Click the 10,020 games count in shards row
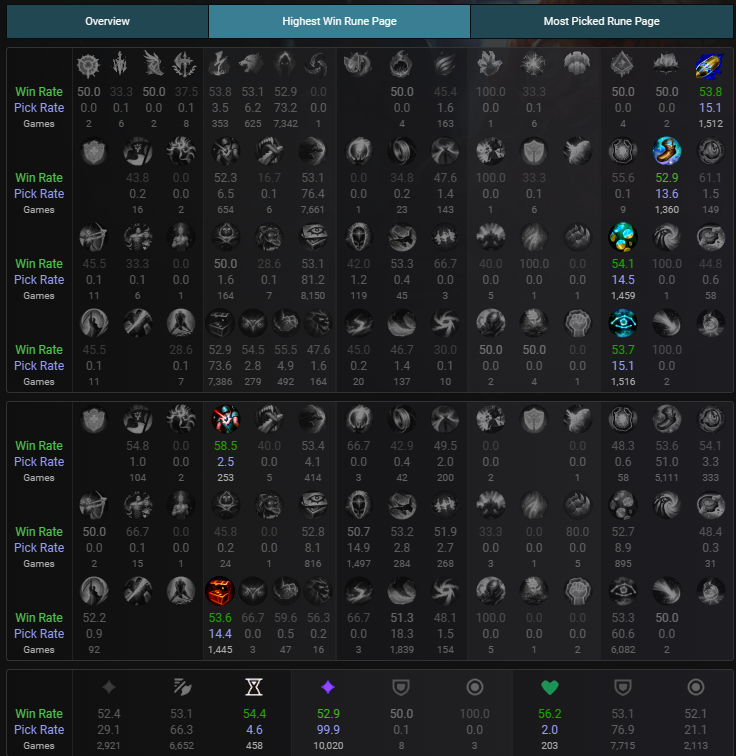 click(328, 745)
